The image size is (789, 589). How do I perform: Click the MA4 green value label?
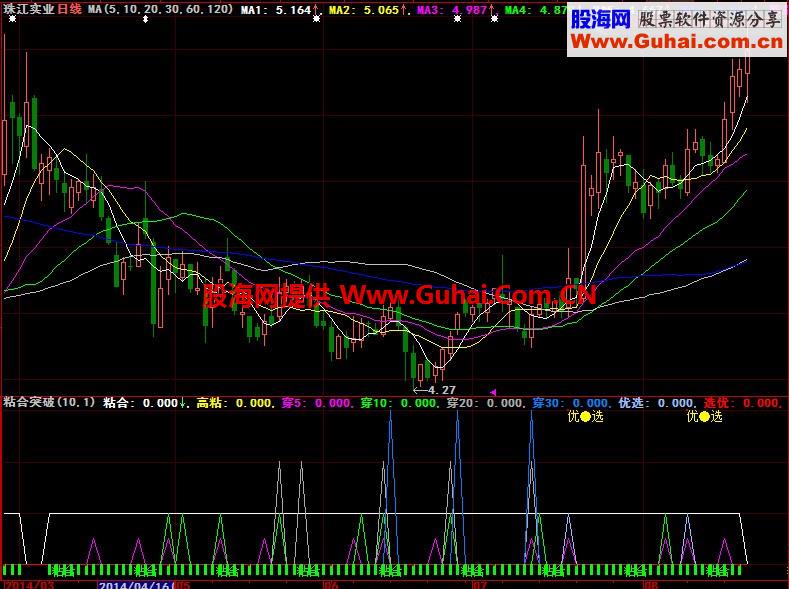coord(535,10)
